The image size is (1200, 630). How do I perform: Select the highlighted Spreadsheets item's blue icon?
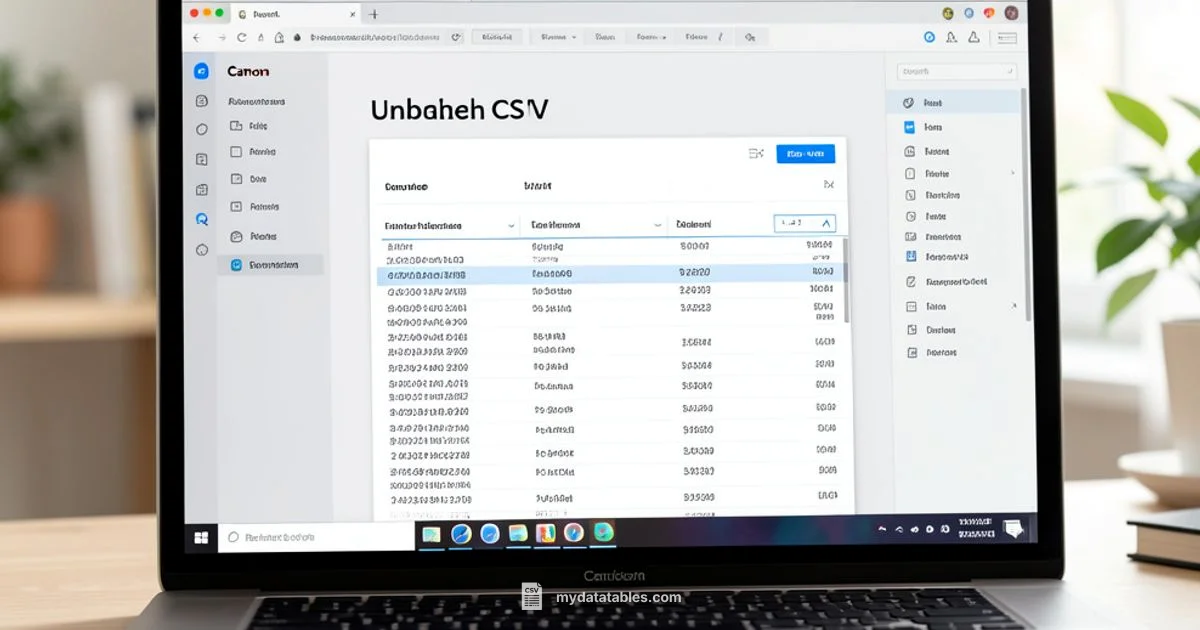coord(237,264)
